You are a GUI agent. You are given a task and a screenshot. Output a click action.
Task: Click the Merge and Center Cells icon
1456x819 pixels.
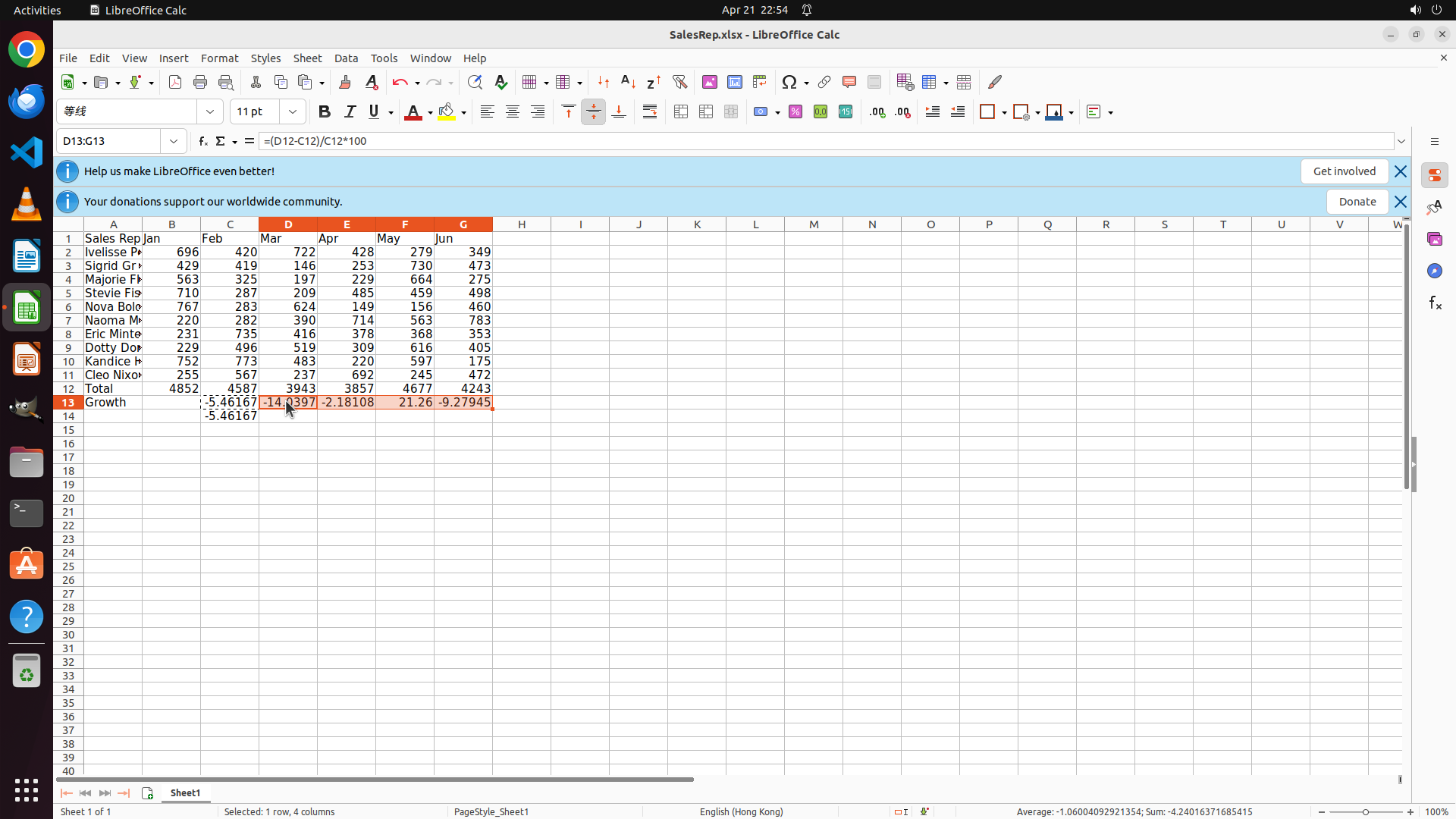point(681,112)
